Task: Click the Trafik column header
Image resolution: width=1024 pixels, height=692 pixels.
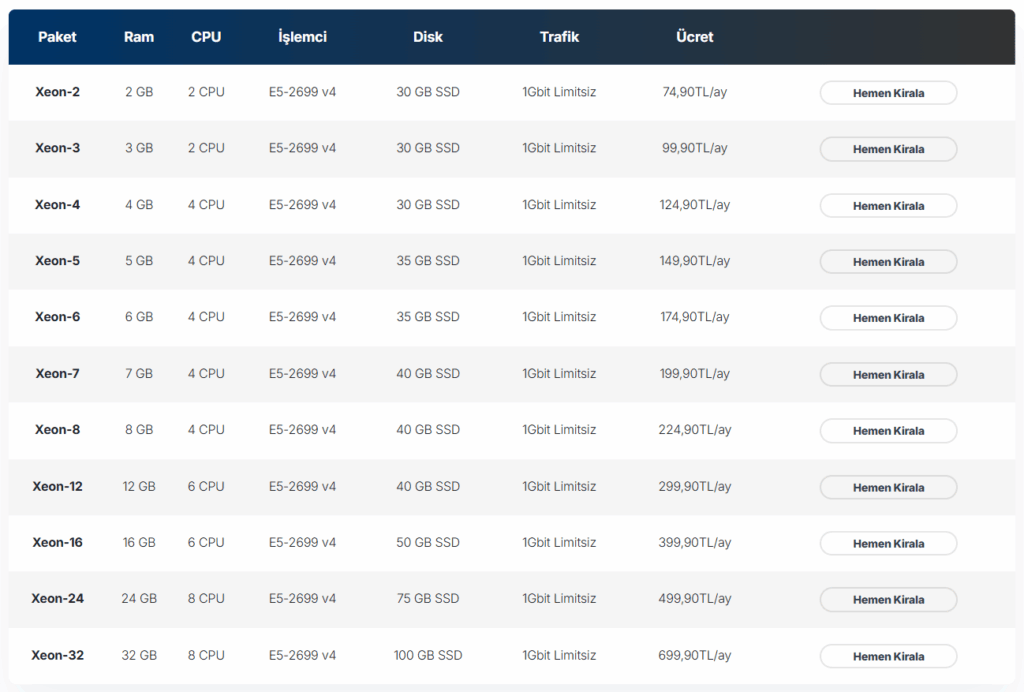Action: tap(559, 37)
